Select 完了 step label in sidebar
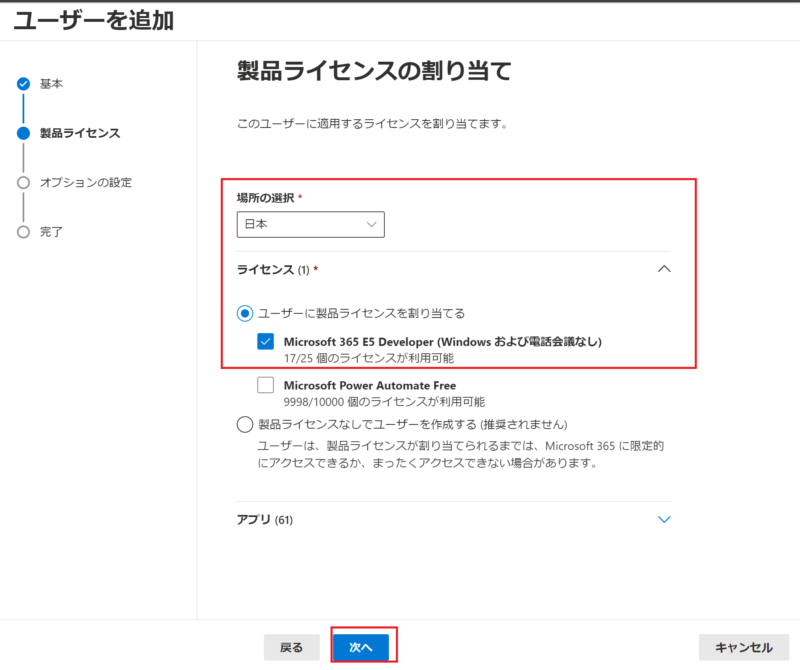The height and width of the screenshot is (670, 800). [x=51, y=232]
